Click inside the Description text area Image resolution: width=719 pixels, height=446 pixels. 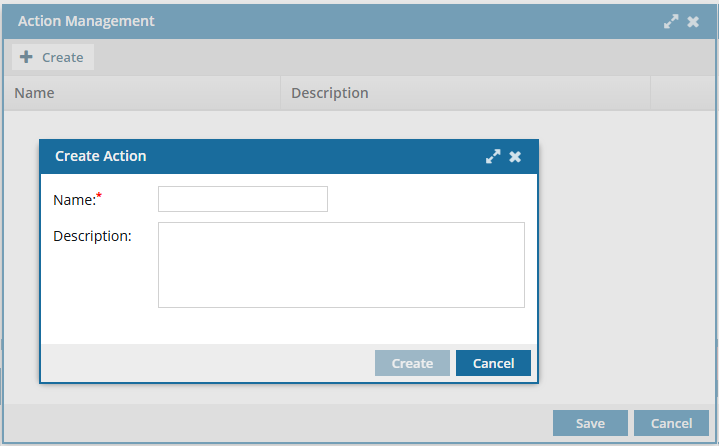(x=341, y=265)
